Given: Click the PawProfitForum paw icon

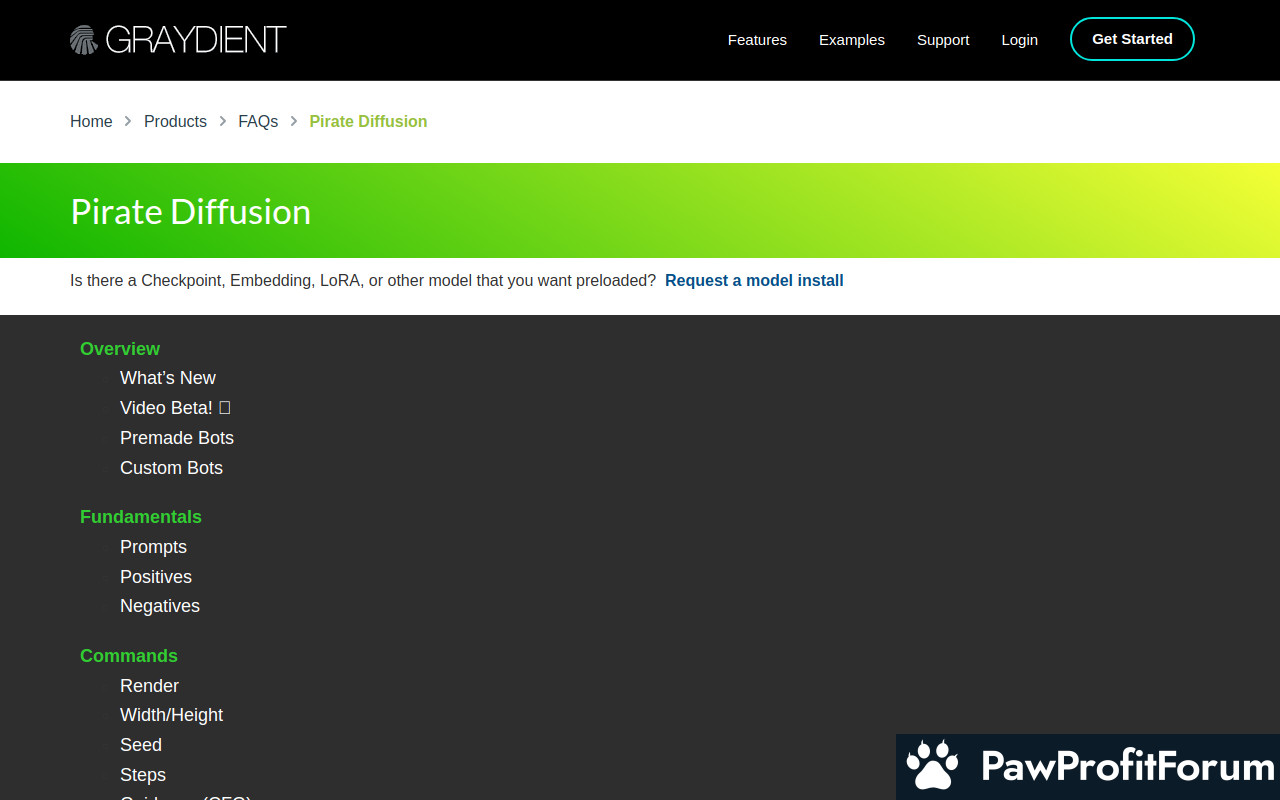Looking at the screenshot, I should coord(932,766).
